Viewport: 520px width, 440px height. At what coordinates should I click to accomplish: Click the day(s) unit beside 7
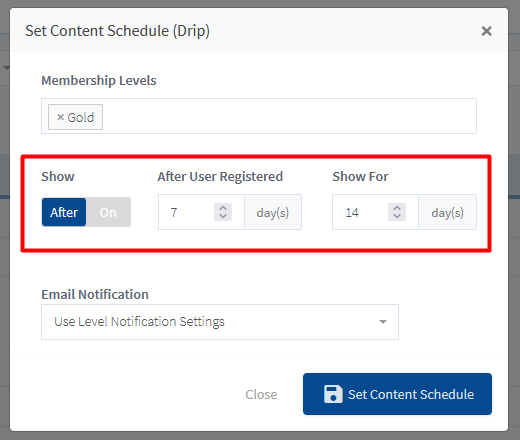point(273,212)
